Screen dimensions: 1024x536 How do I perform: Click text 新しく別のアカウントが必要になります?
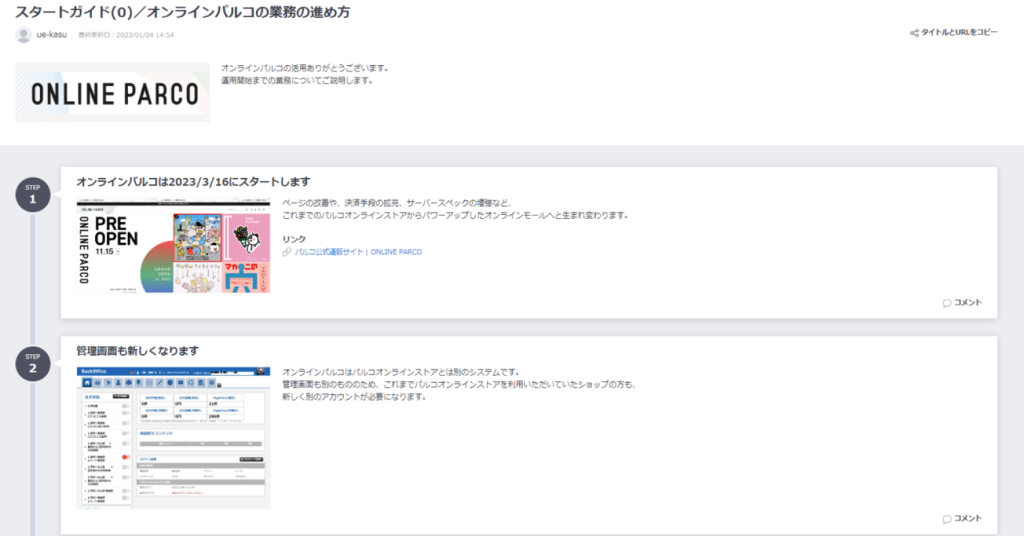point(354,397)
